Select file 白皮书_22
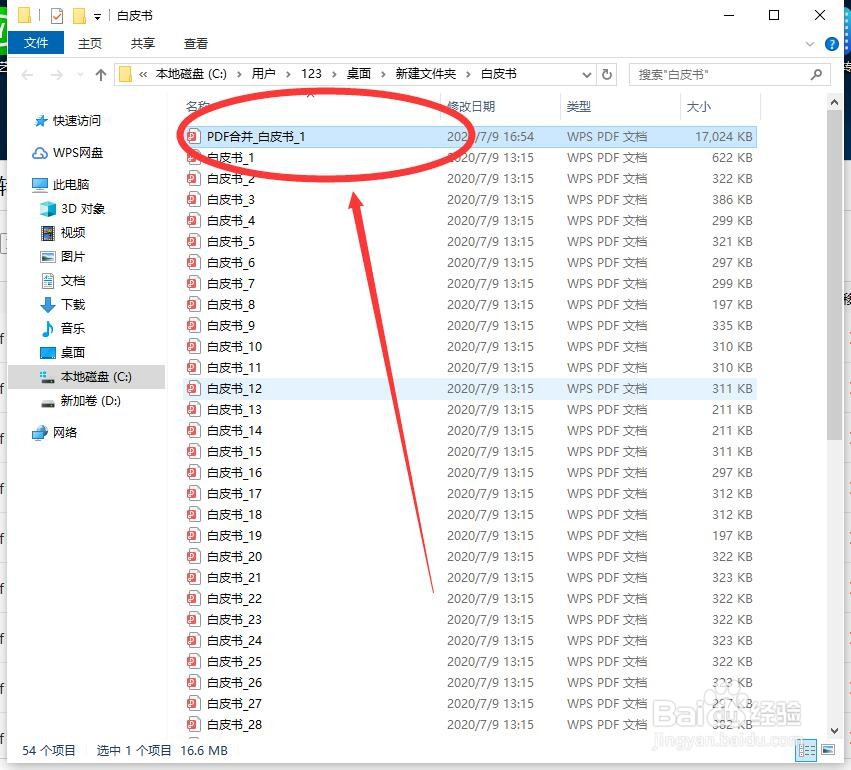851x770 pixels. coord(470,599)
